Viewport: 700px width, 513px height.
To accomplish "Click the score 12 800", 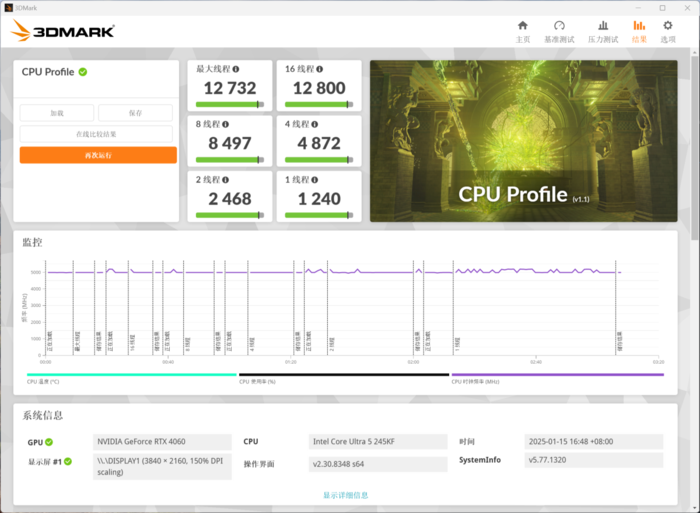I will (319, 88).
